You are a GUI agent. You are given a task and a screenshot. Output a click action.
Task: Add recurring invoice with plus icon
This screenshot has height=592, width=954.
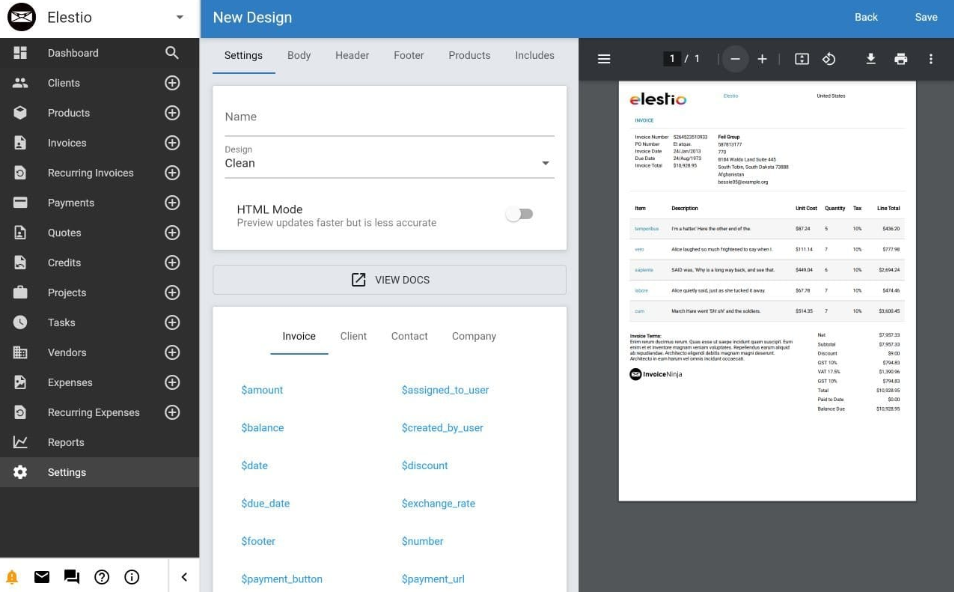pyautogui.click(x=172, y=173)
